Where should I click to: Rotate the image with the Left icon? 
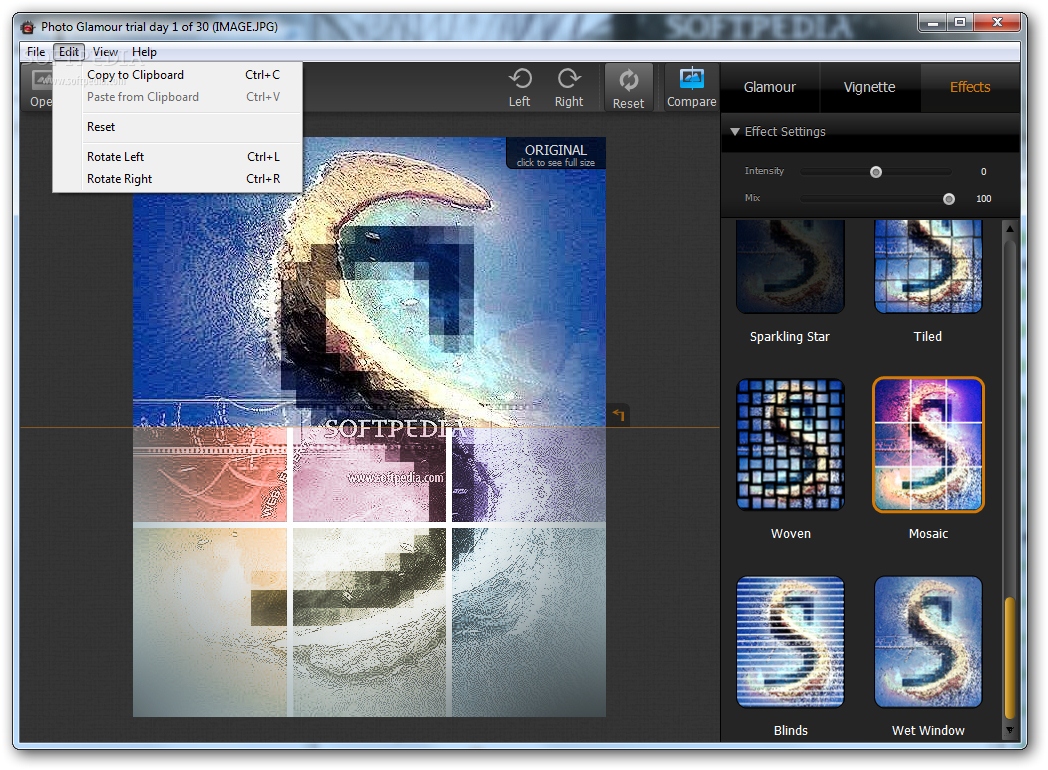point(520,88)
